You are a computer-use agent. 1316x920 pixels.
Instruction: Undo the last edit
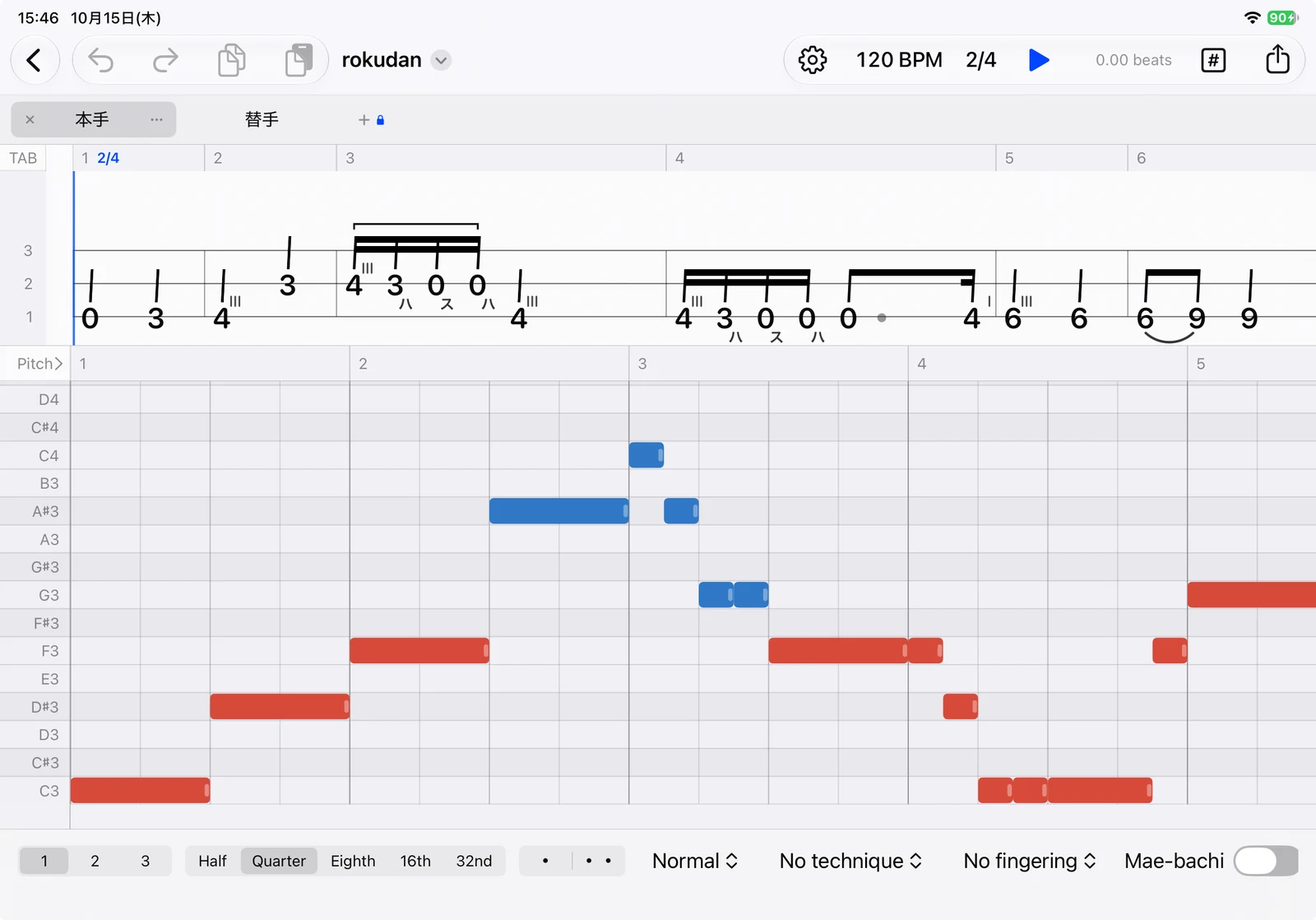[x=100, y=60]
